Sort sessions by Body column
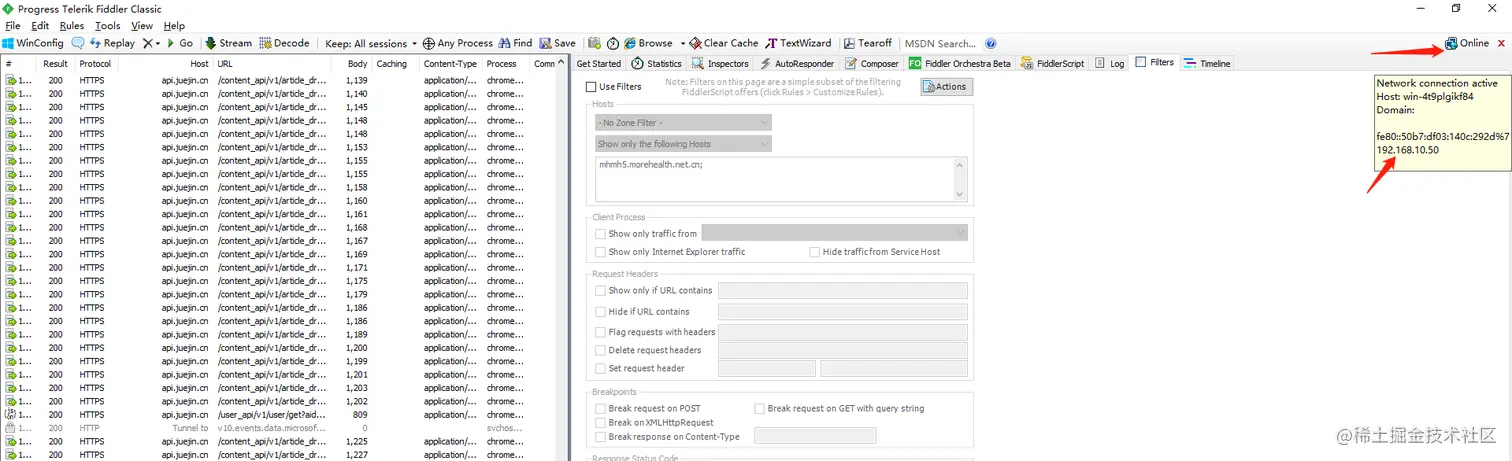The image size is (1512, 461). point(356,64)
